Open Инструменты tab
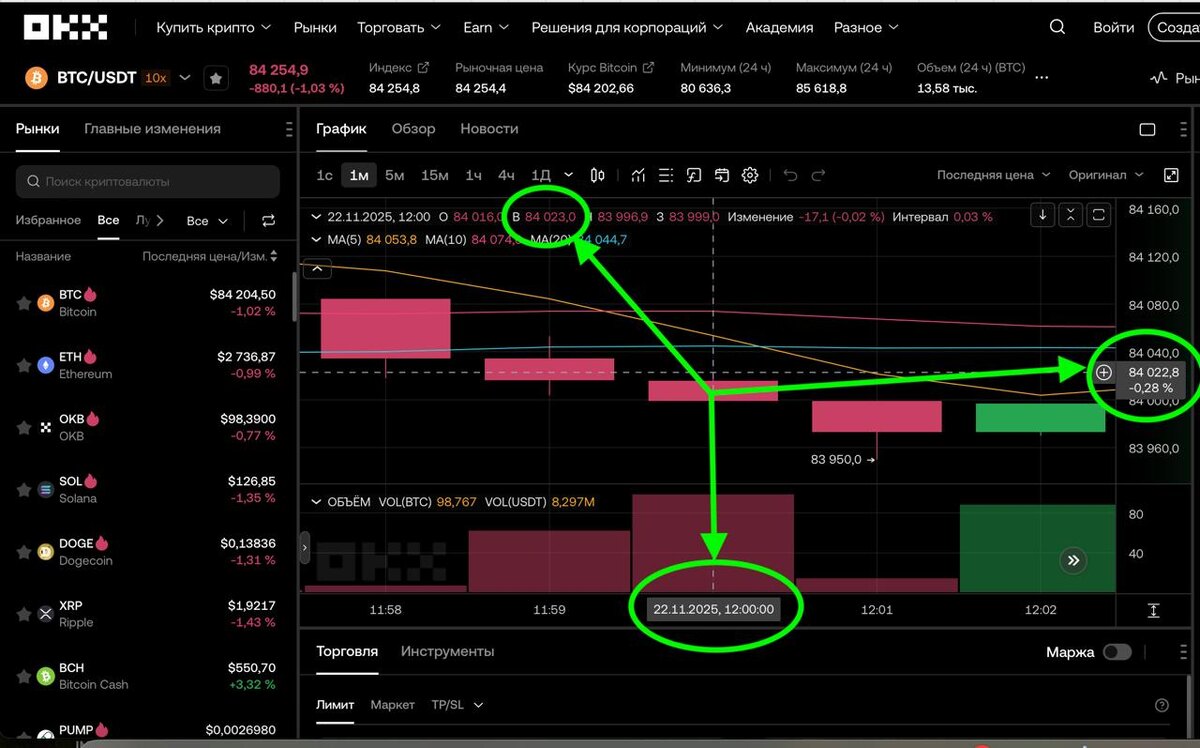 (447, 651)
